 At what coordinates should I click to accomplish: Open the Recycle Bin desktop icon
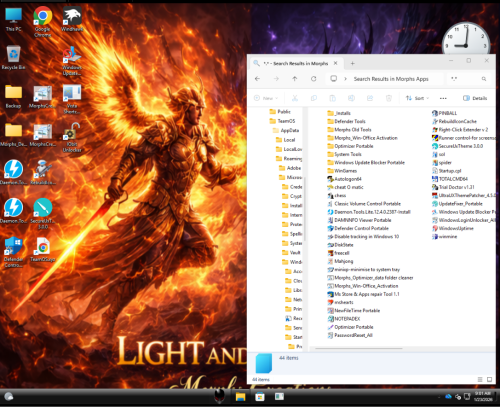click(13, 58)
